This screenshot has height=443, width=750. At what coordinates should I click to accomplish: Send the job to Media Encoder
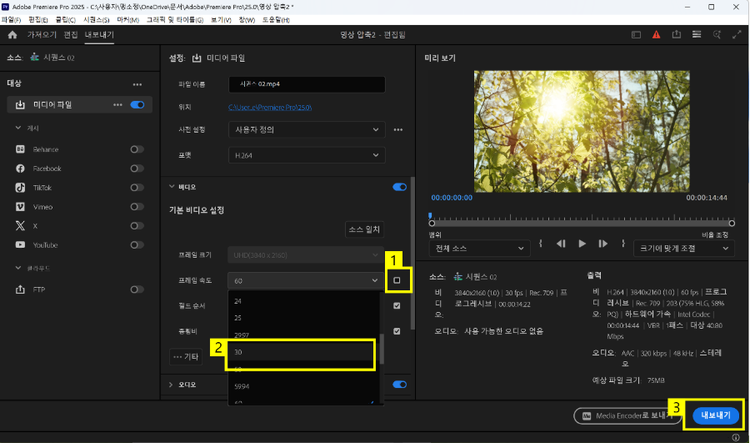[627, 416]
